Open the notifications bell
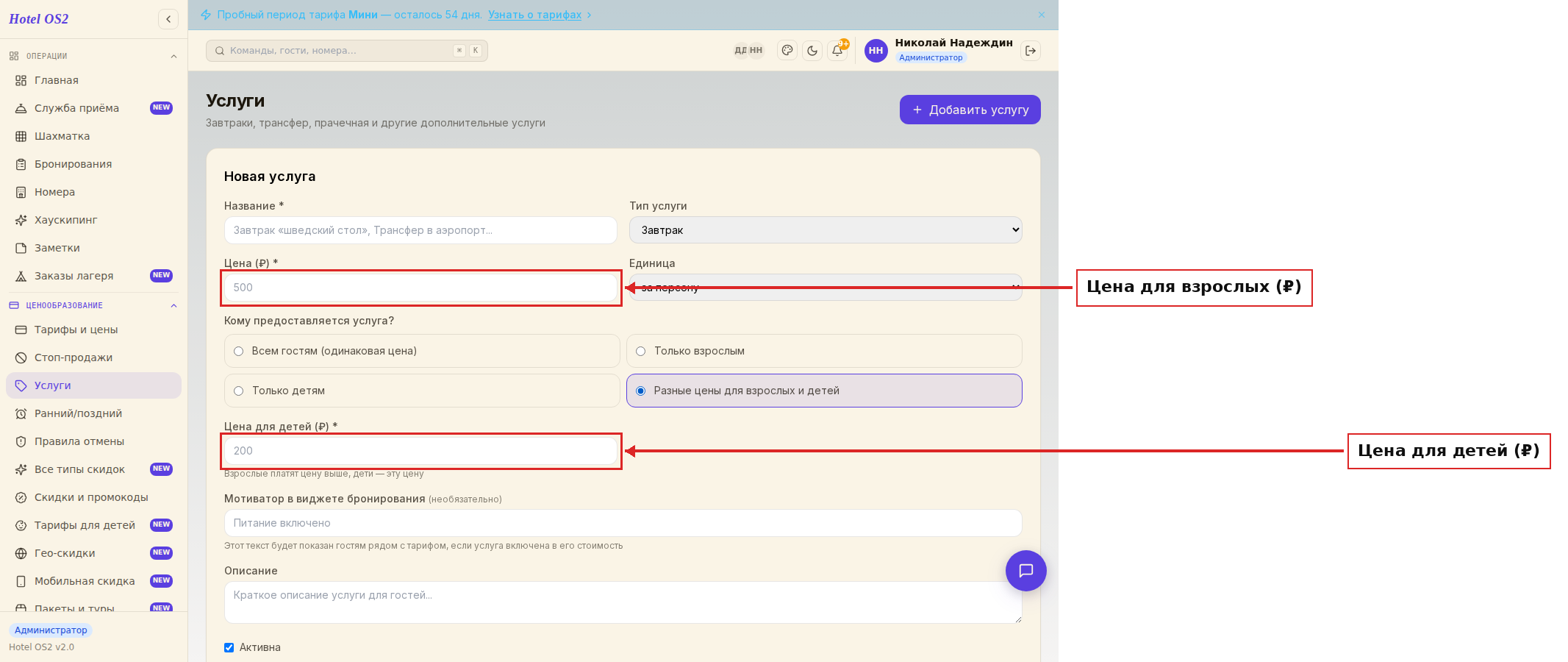 coord(837,51)
